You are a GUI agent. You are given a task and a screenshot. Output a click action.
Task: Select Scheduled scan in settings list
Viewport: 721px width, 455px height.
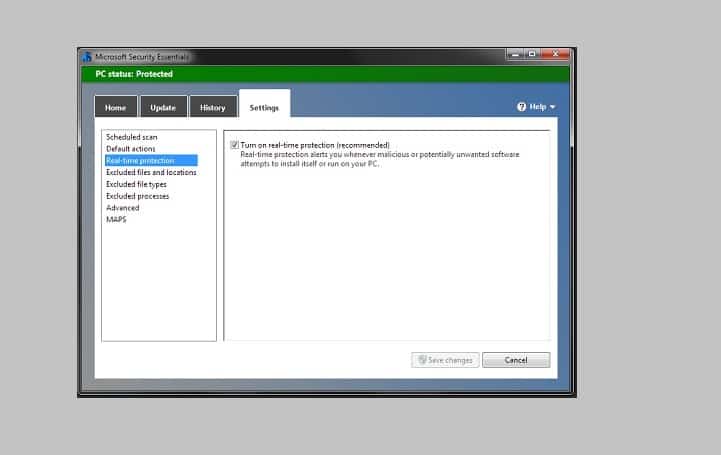pos(132,137)
